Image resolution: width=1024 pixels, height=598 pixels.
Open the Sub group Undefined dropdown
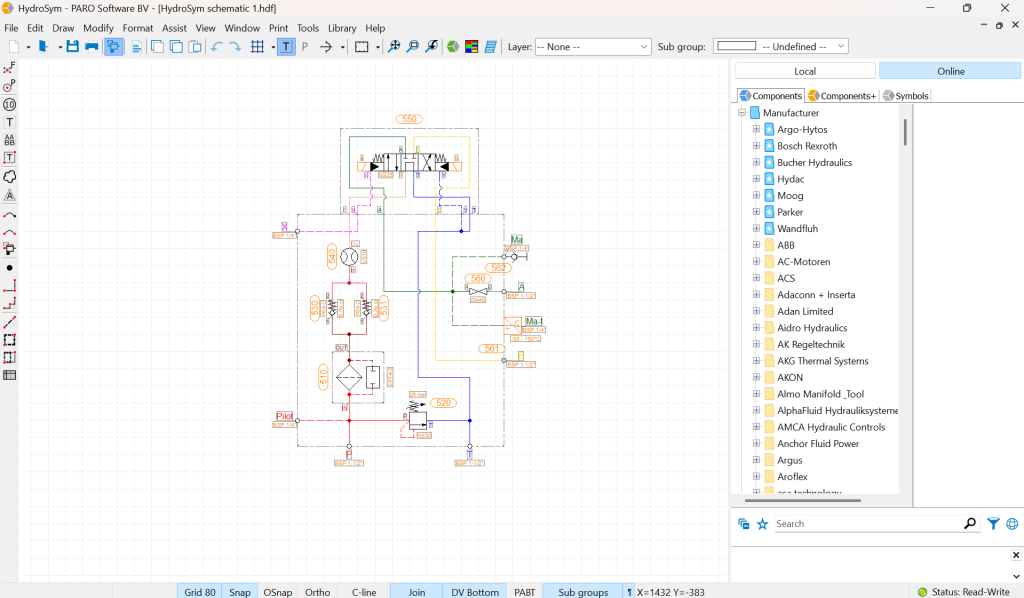point(780,46)
